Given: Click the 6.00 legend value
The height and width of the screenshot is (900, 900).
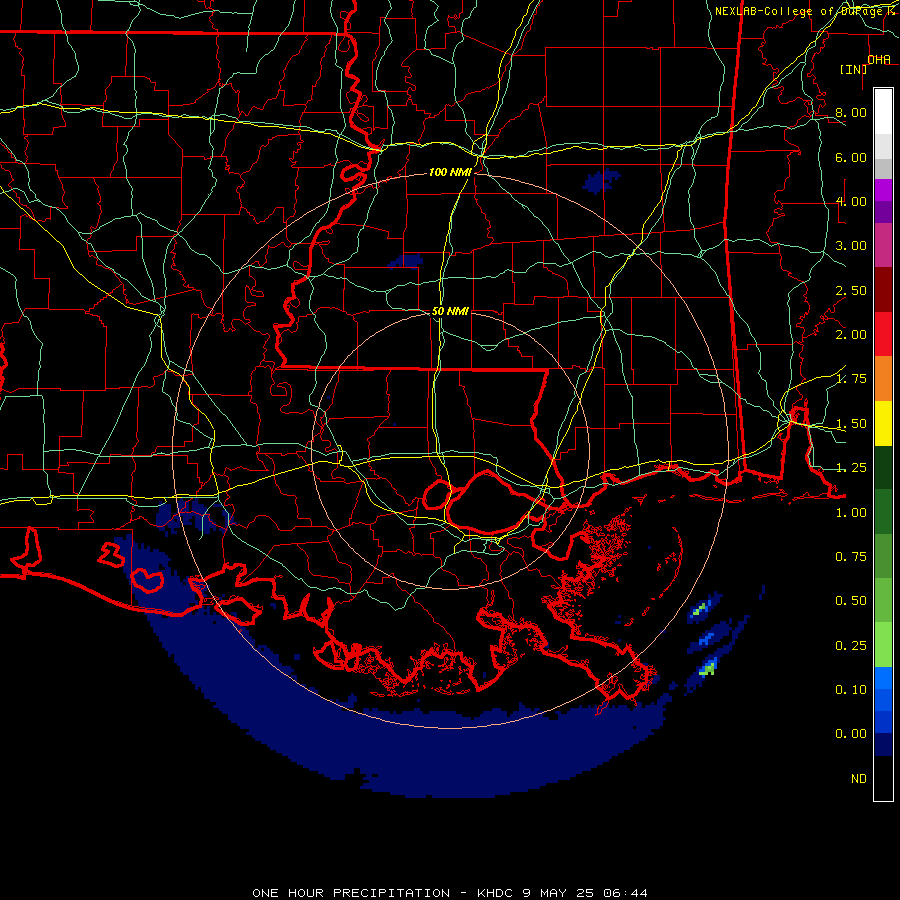Looking at the screenshot, I should click(x=851, y=157).
